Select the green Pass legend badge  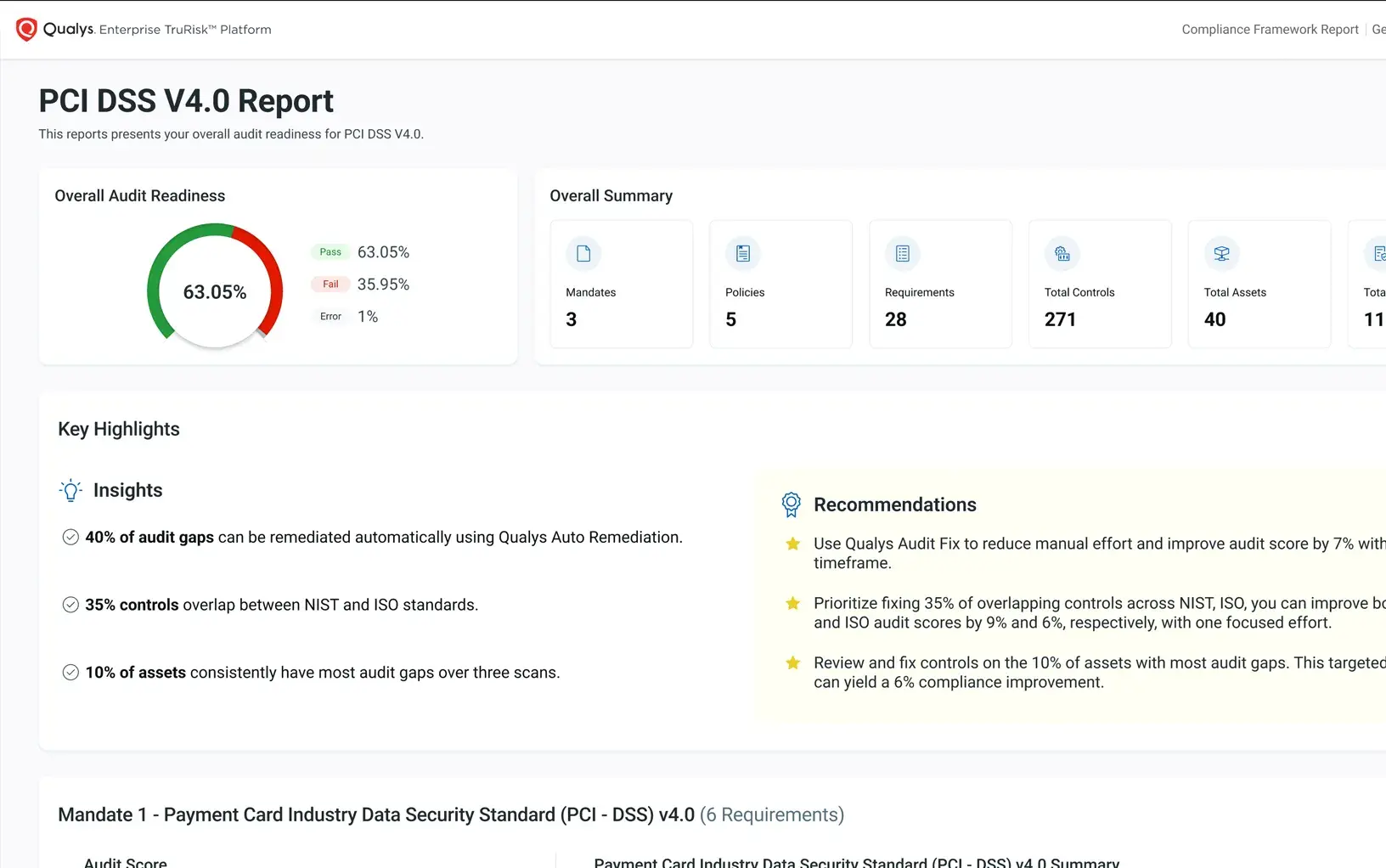pos(330,252)
